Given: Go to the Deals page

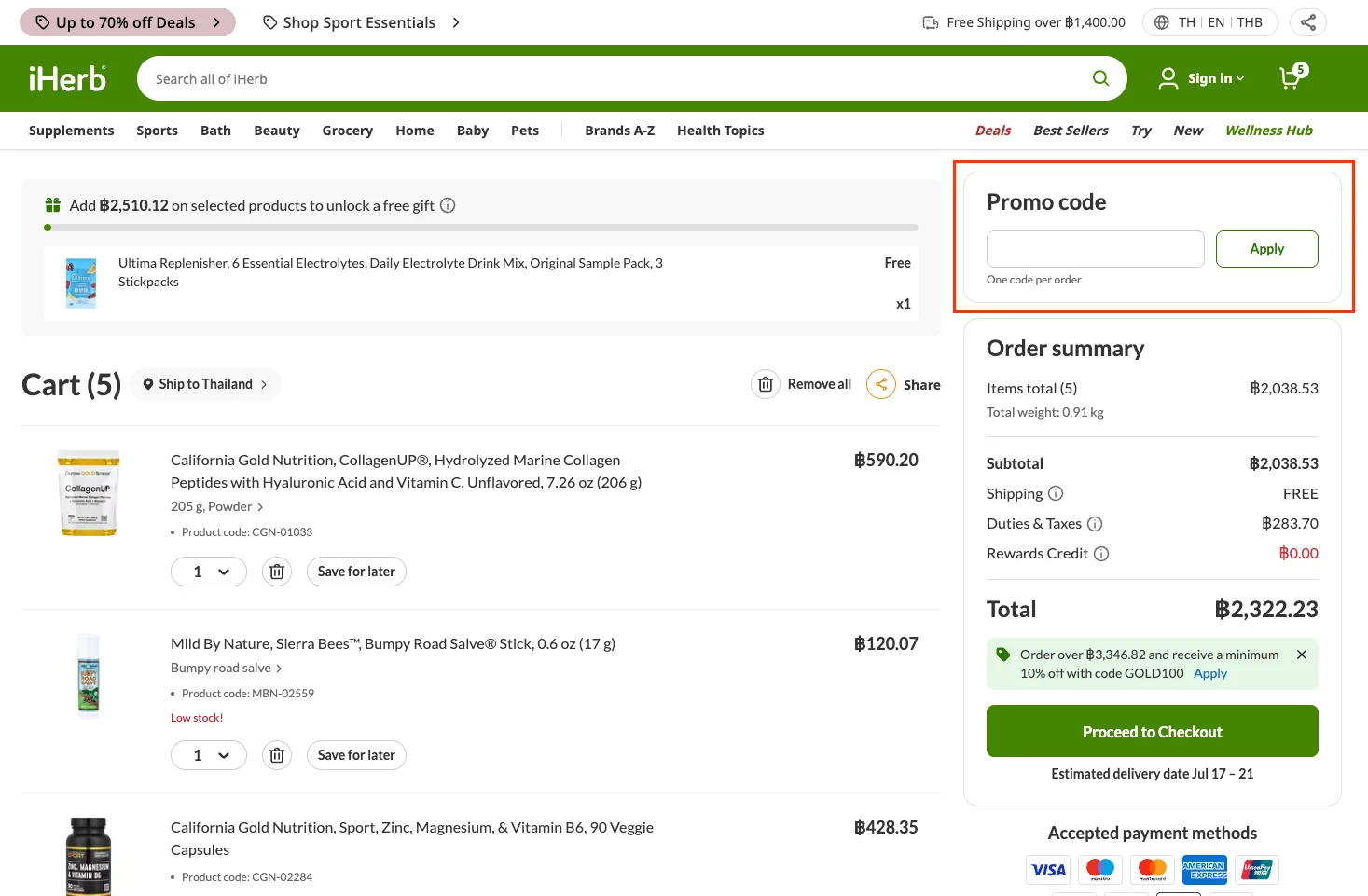Looking at the screenshot, I should click(993, 131).
